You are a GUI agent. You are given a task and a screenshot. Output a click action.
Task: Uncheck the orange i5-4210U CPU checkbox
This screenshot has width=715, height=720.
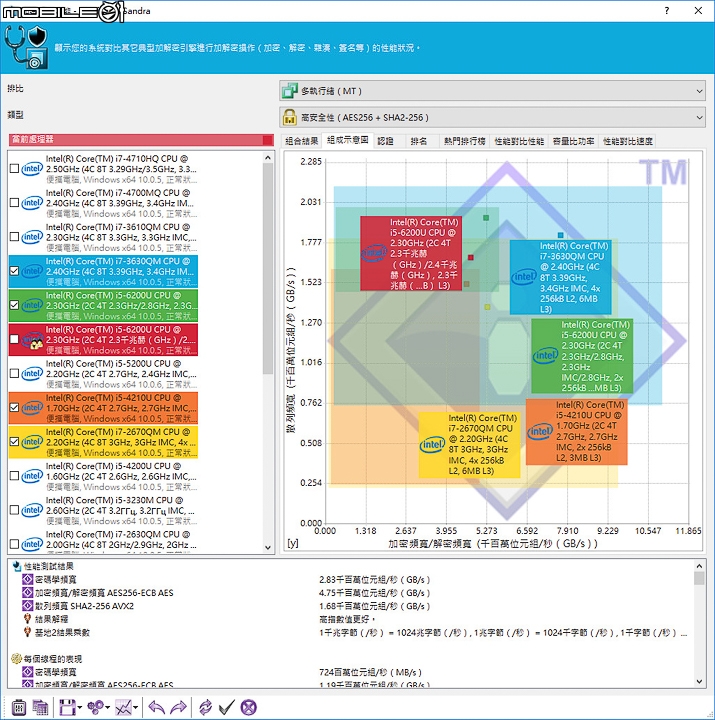pyautogui.click(x=14, y=407)
